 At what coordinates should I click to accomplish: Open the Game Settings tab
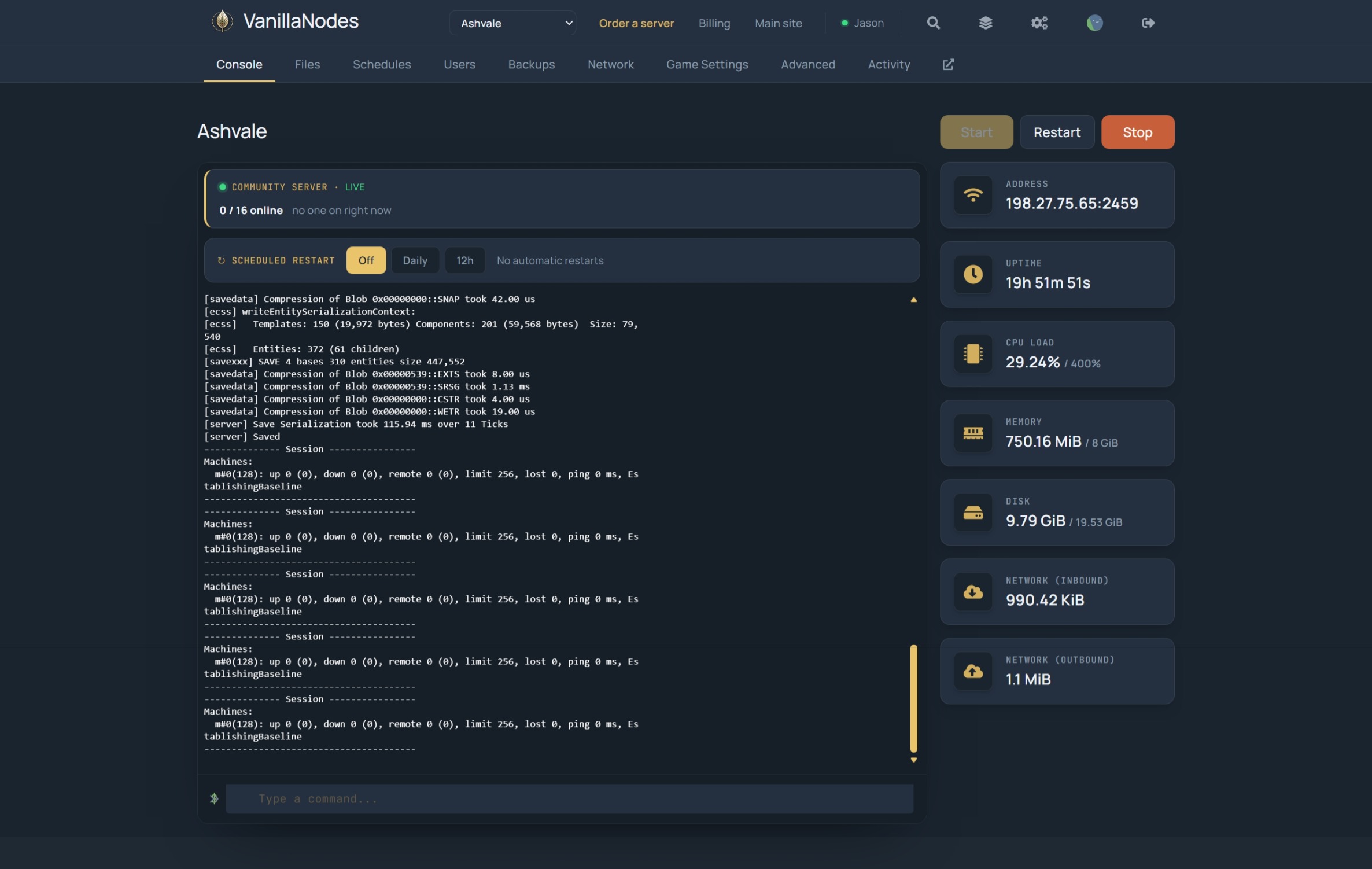[707, 64]
